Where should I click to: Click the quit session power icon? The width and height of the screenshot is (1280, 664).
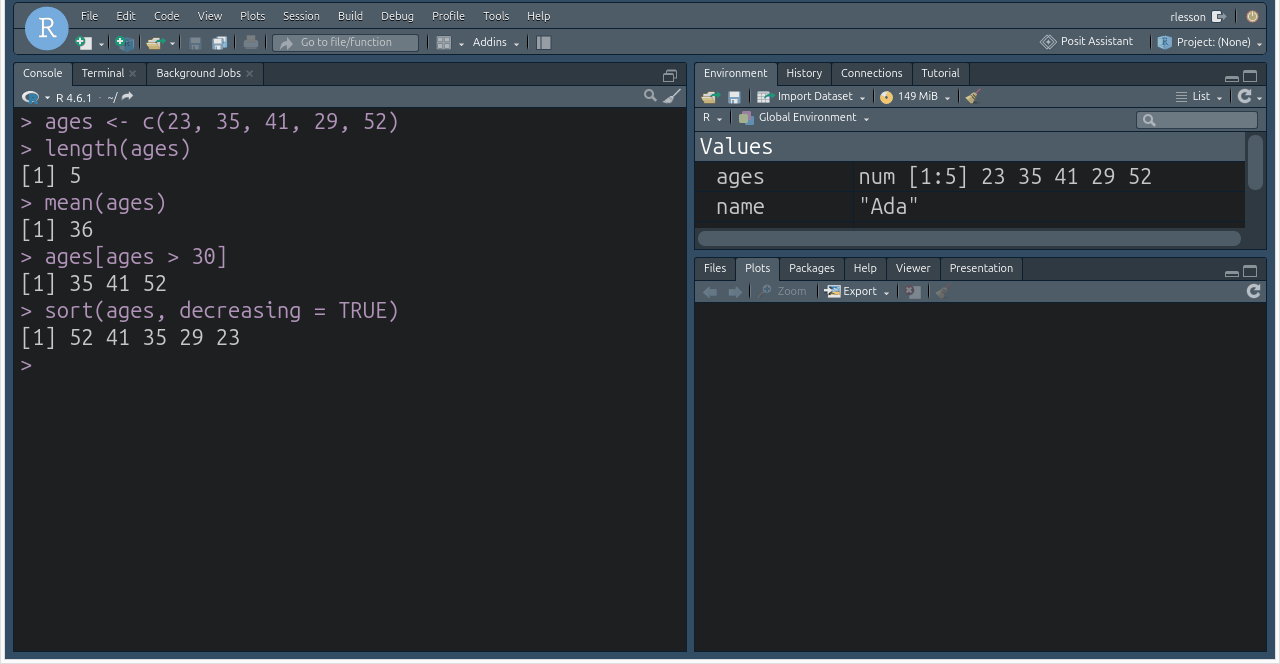click(1252, 16)
